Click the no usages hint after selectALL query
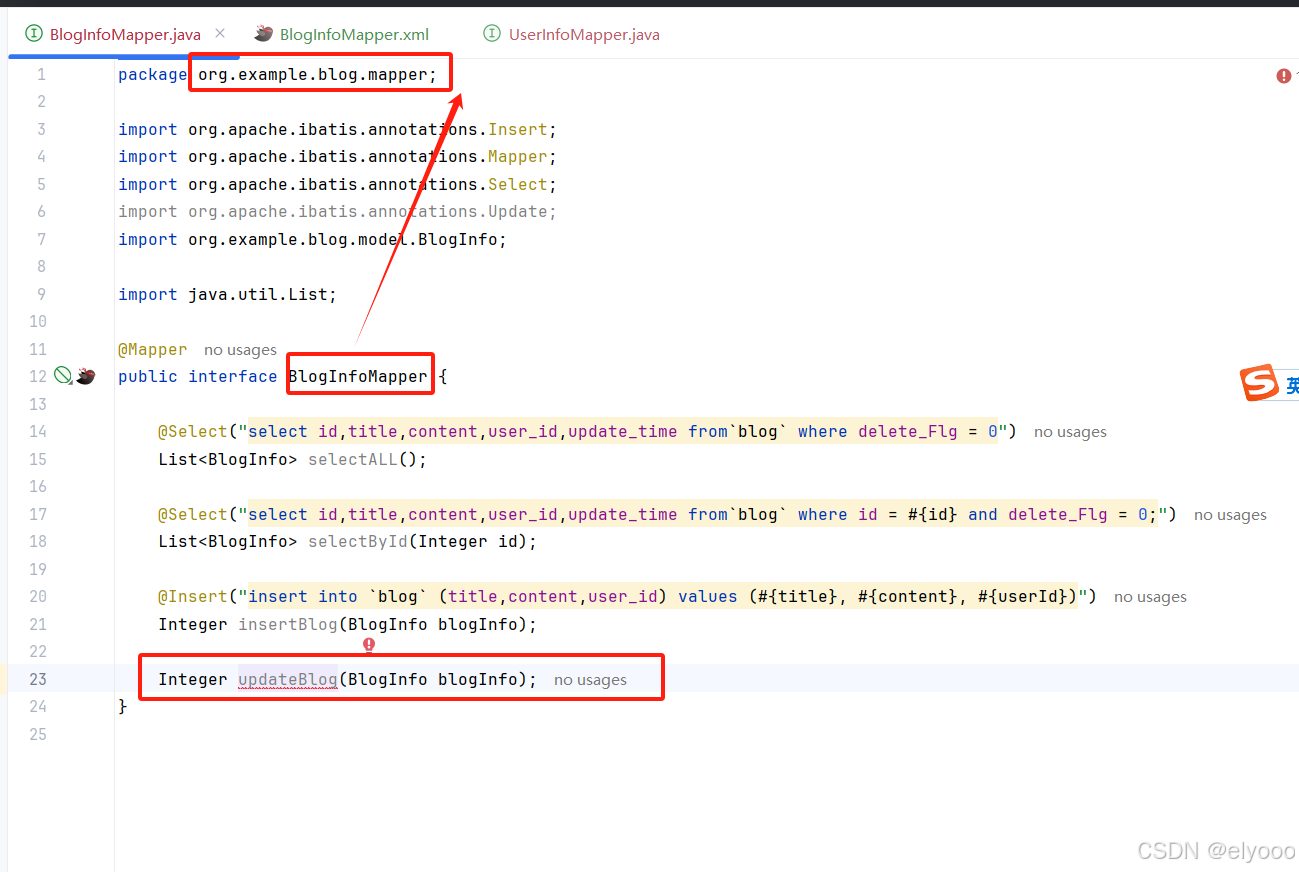Image resolution: width=1299 pixels, height=872 pixels. 1070,431
